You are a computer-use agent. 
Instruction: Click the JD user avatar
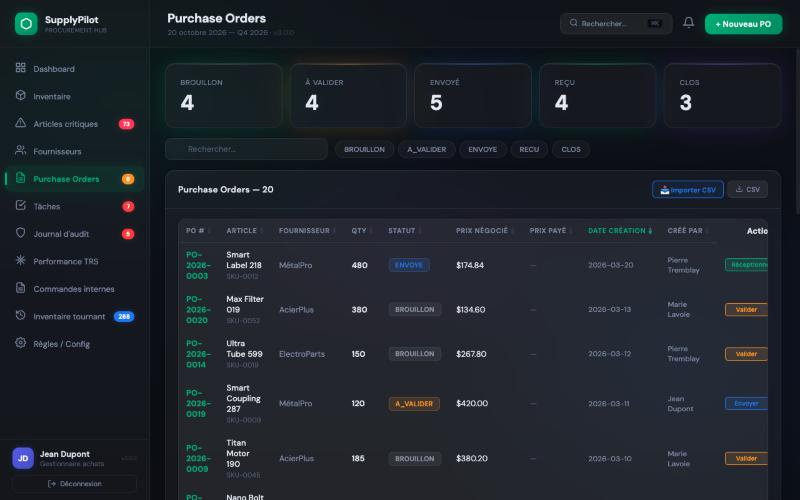pos(23,458)
